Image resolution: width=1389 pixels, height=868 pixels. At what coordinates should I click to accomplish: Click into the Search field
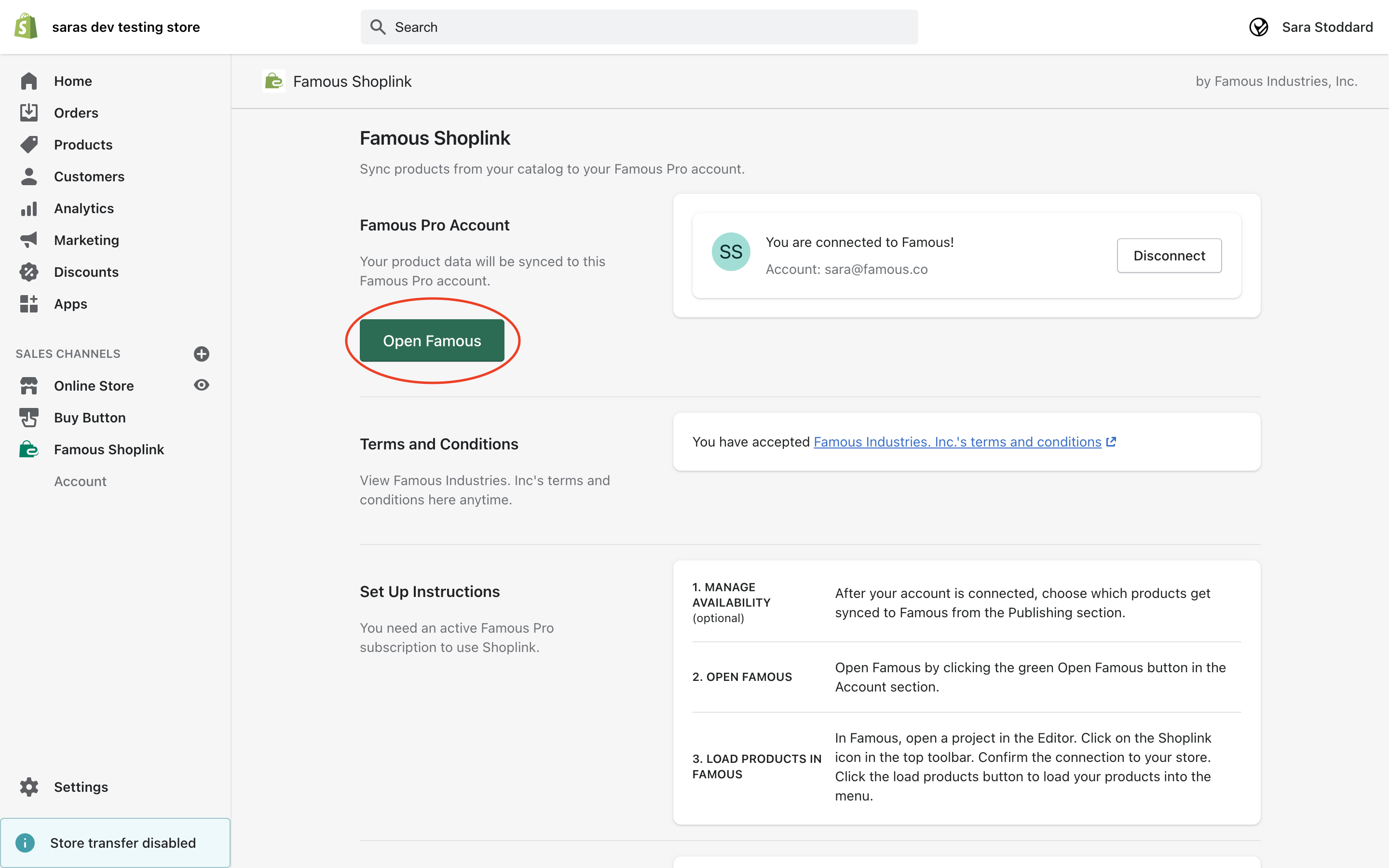click(639, 27)
